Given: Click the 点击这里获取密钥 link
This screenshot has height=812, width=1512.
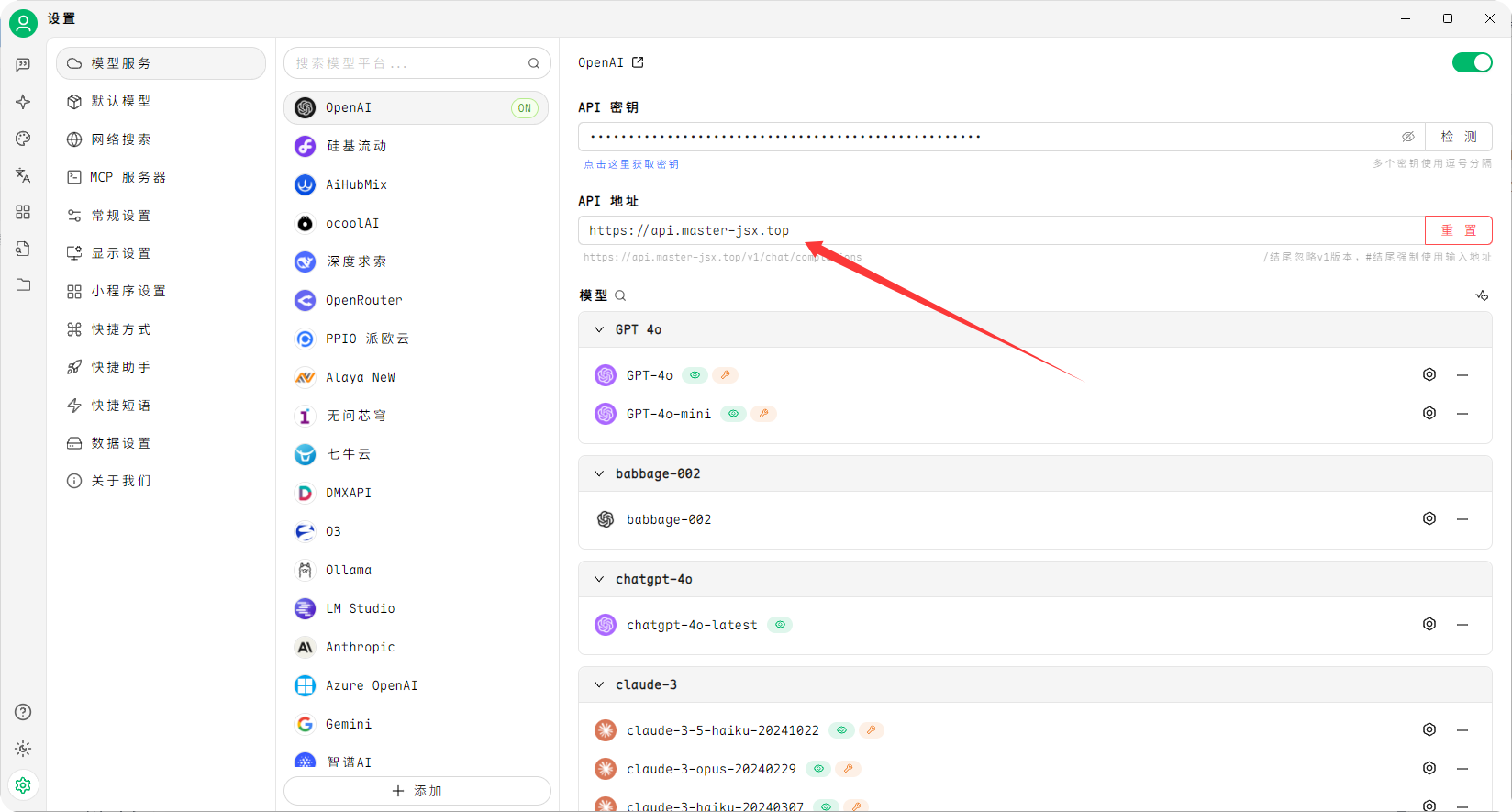Looking at the screenshot, I should click(x=631, y=164).
